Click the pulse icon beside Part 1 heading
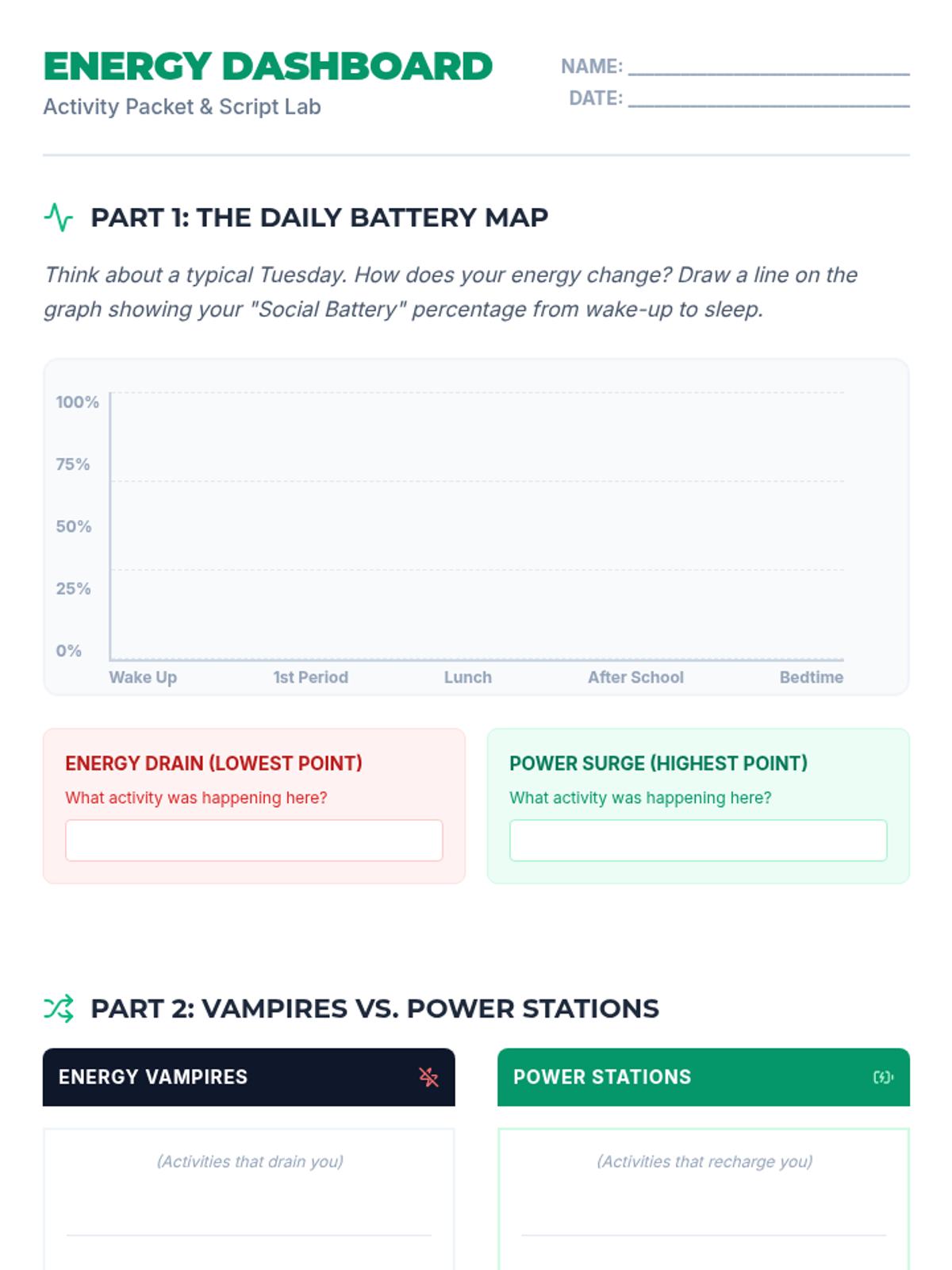The width and height of the screenshot is (952, 1270). coord(59,217)
